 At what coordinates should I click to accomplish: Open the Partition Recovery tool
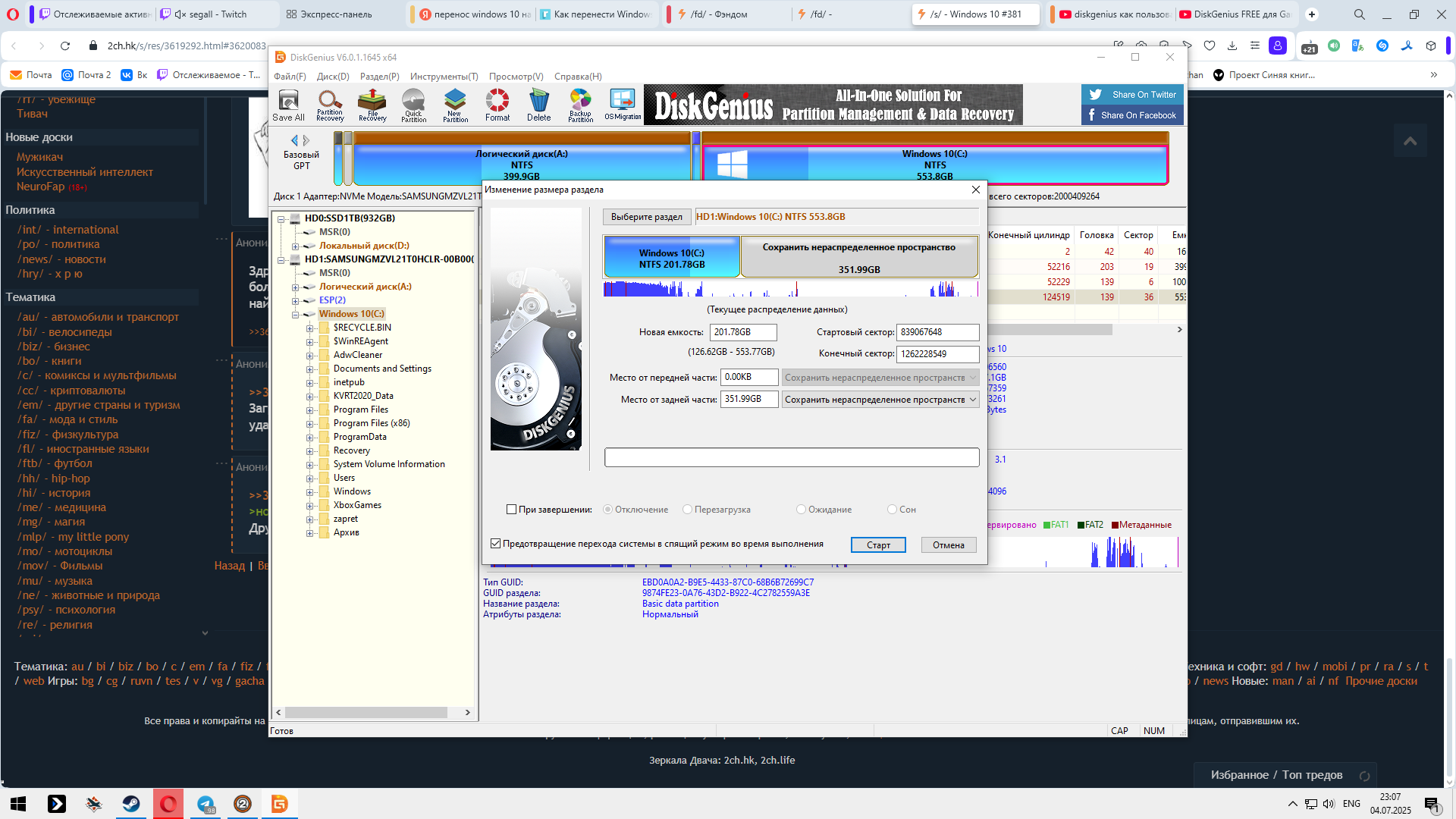[x=330, y=105]
